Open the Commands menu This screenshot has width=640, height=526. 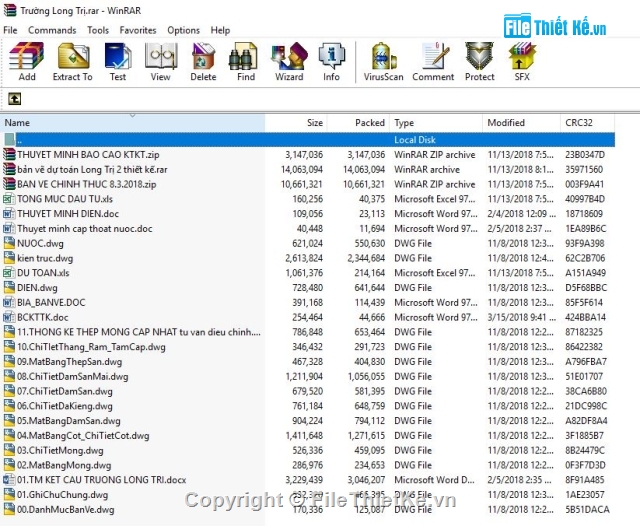pyautogui.click(x=52, y=30)
